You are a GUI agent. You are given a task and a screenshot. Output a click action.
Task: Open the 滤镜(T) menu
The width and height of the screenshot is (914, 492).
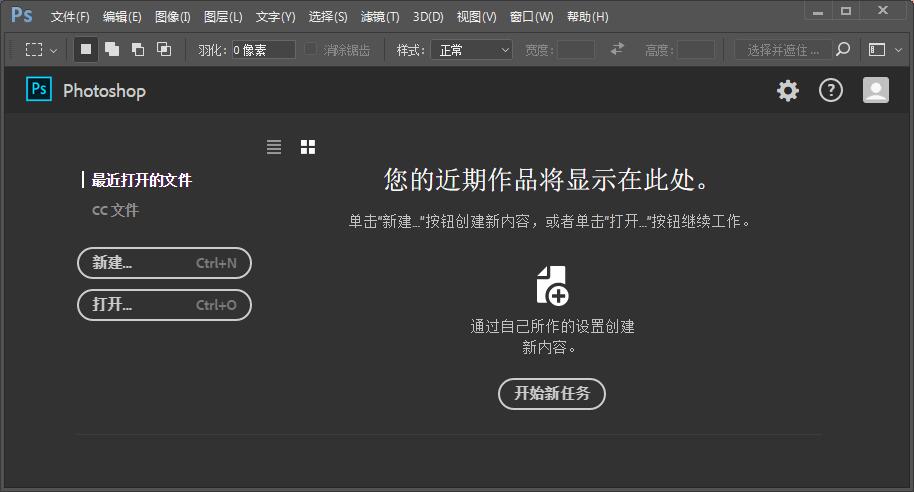tap(380, 17)
